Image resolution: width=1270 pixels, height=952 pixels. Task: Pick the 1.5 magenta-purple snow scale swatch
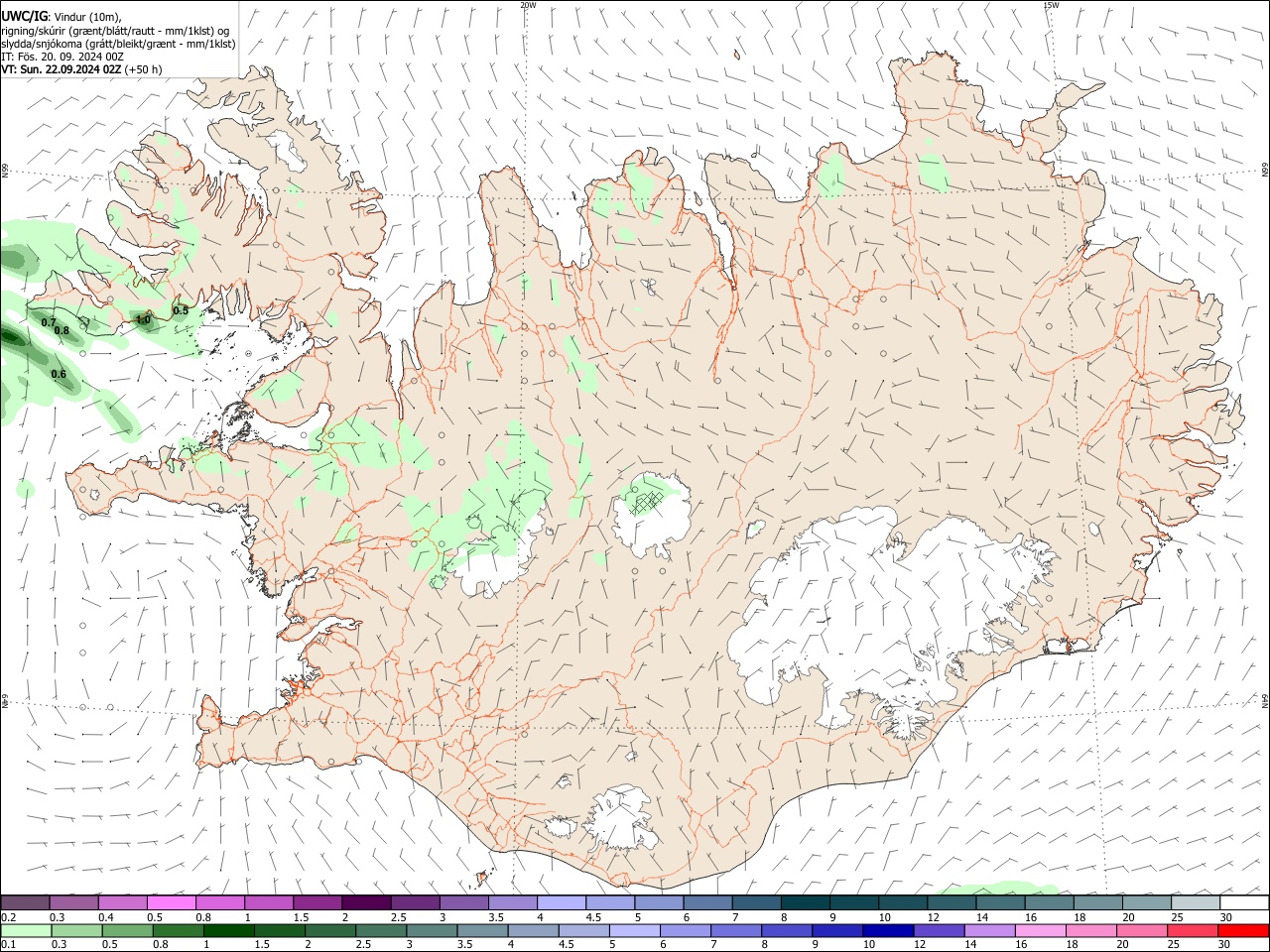point(317,902)
